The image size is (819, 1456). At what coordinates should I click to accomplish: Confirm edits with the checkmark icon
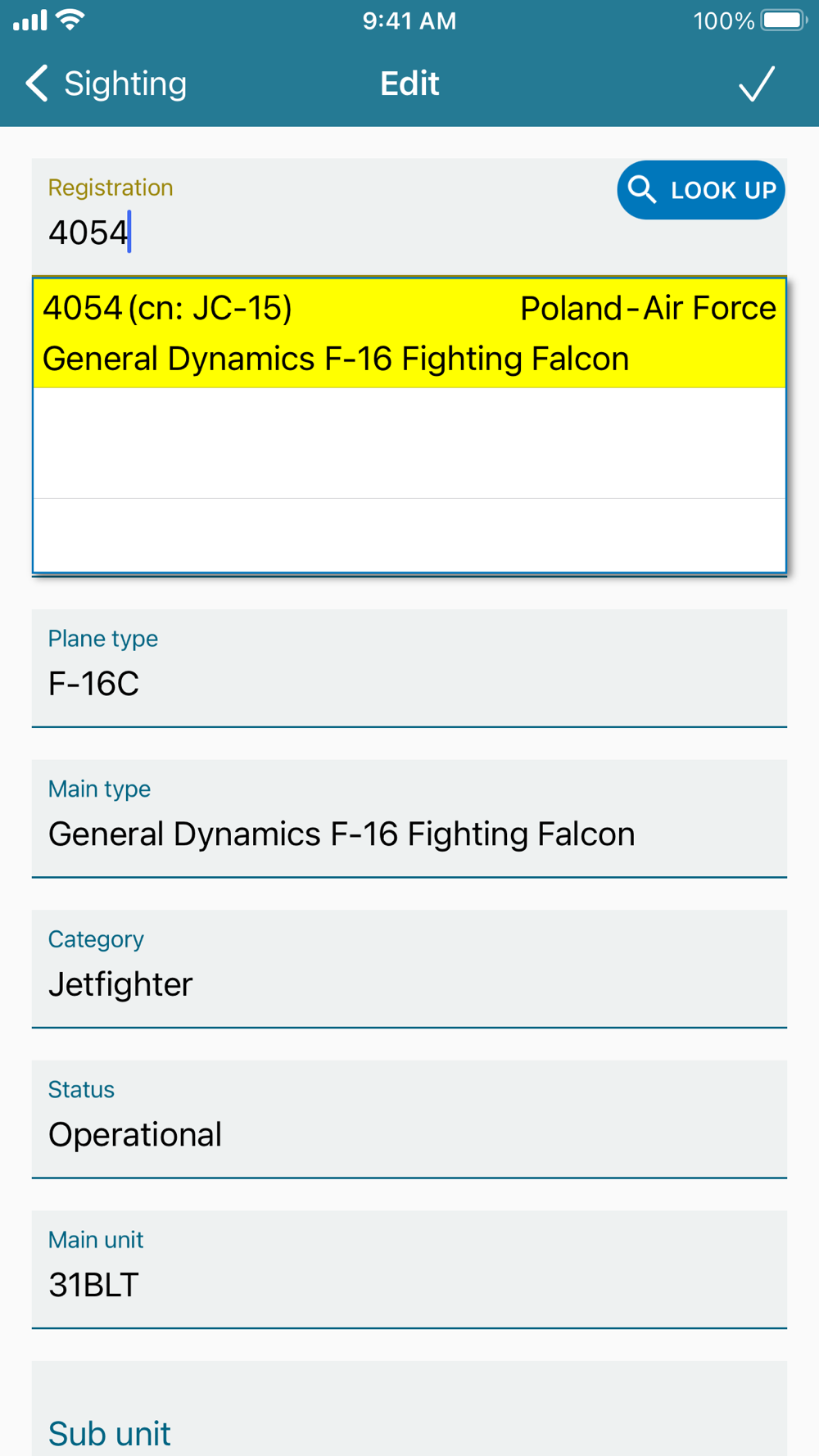pyautogui.click(x=757, y=84)
